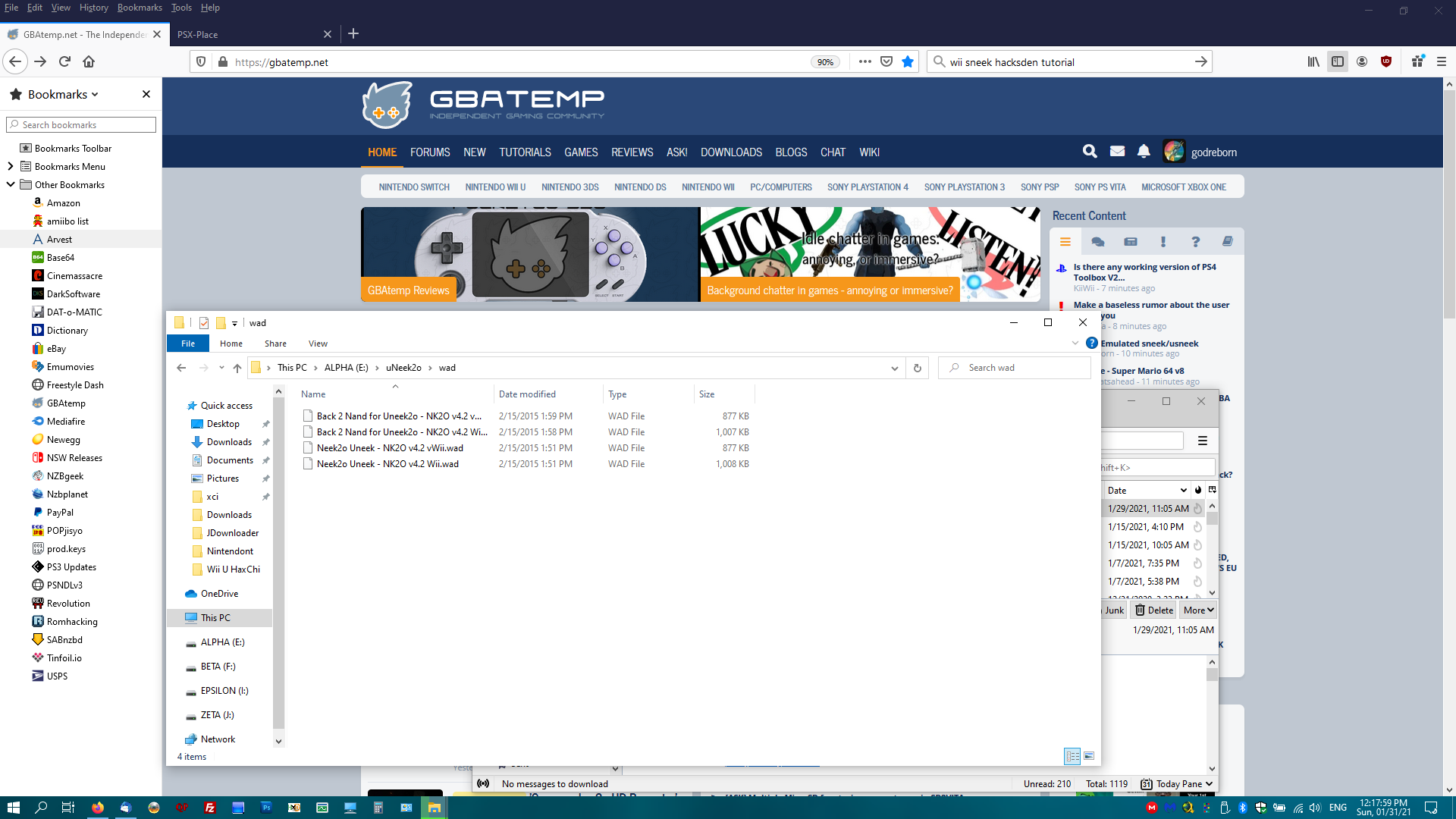Switch to the PSX-Place browser tab
1456x819 pixels.
pos(253,34)
